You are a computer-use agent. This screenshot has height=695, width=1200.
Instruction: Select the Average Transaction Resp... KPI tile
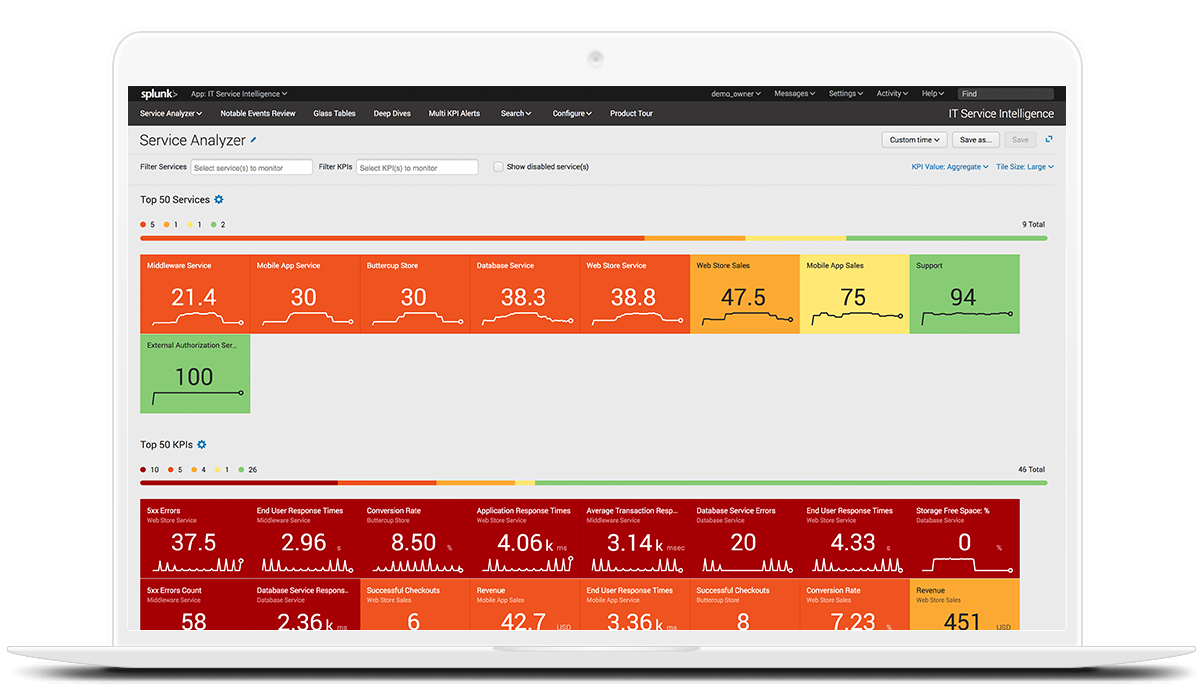635,538
